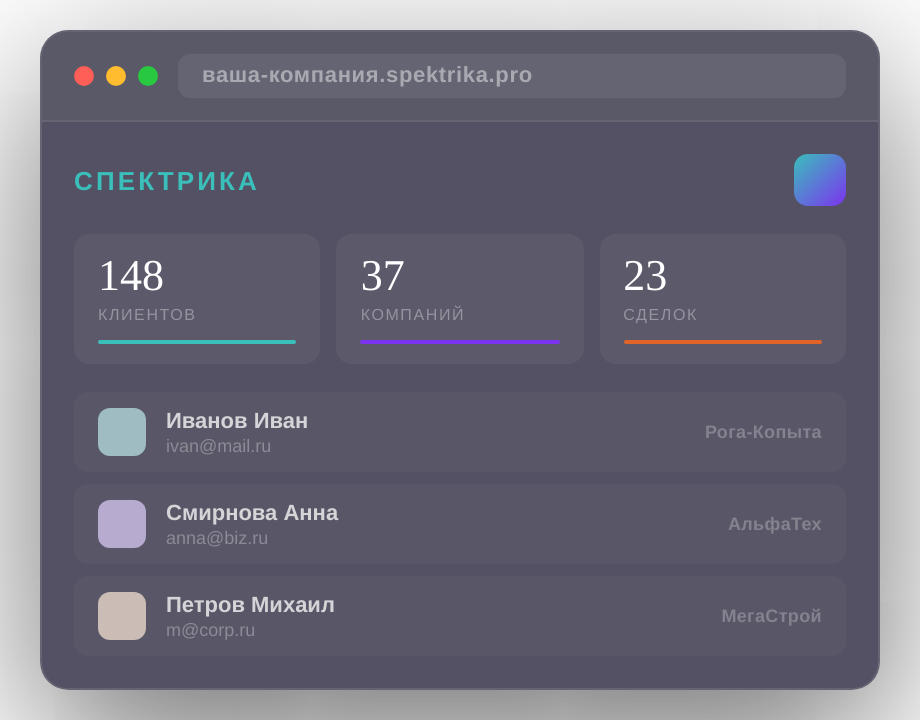Select the Смирнова Анна client name
Viewport: 920px width, 720px height.
click(252, 513)
